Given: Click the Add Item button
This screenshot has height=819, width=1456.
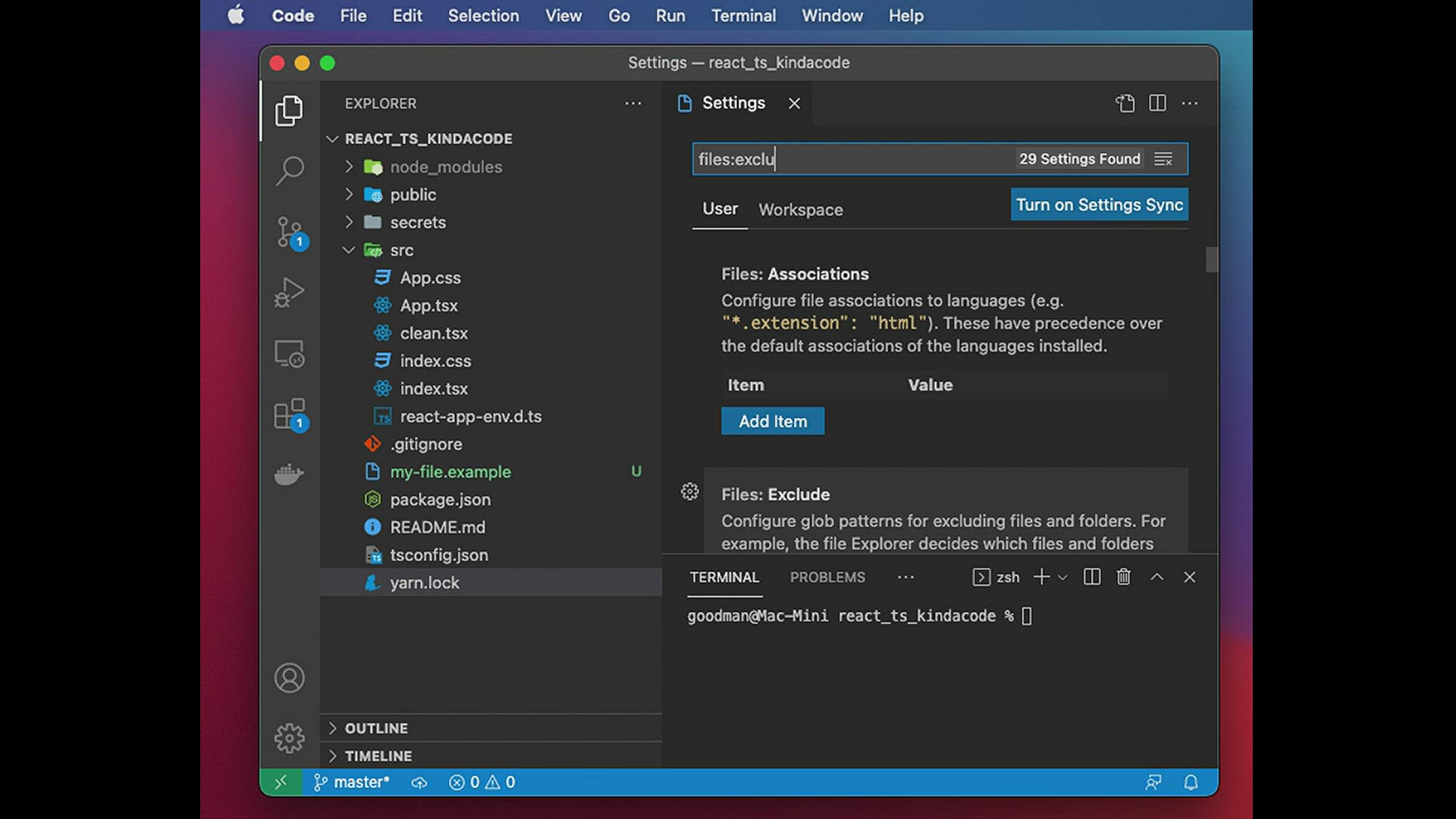Looking at the screenshot, I should coord(772,422).
